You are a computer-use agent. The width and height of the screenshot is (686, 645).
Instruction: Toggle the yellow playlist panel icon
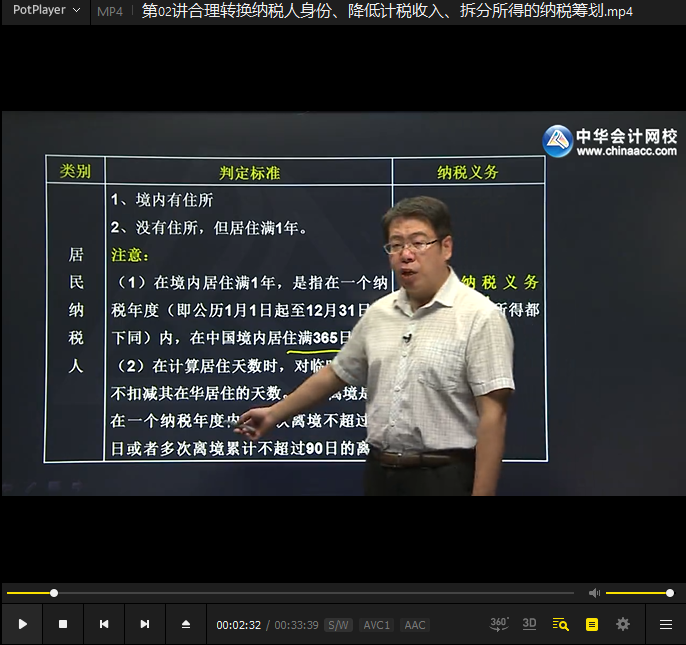point(592,624)
